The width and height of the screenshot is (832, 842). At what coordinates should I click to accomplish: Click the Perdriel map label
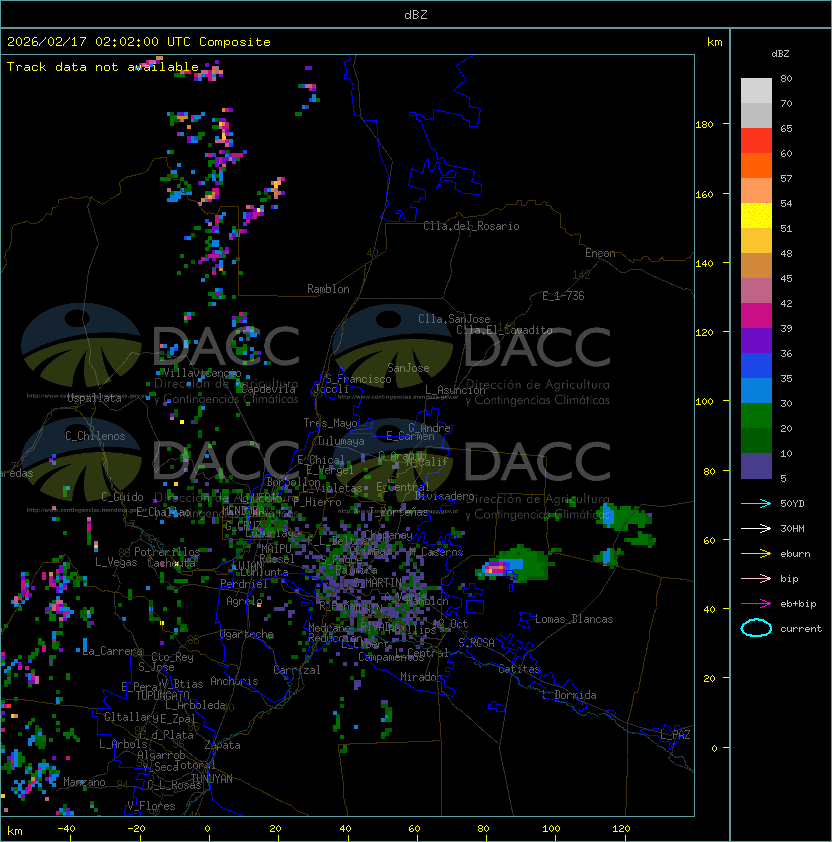point(244,584)
